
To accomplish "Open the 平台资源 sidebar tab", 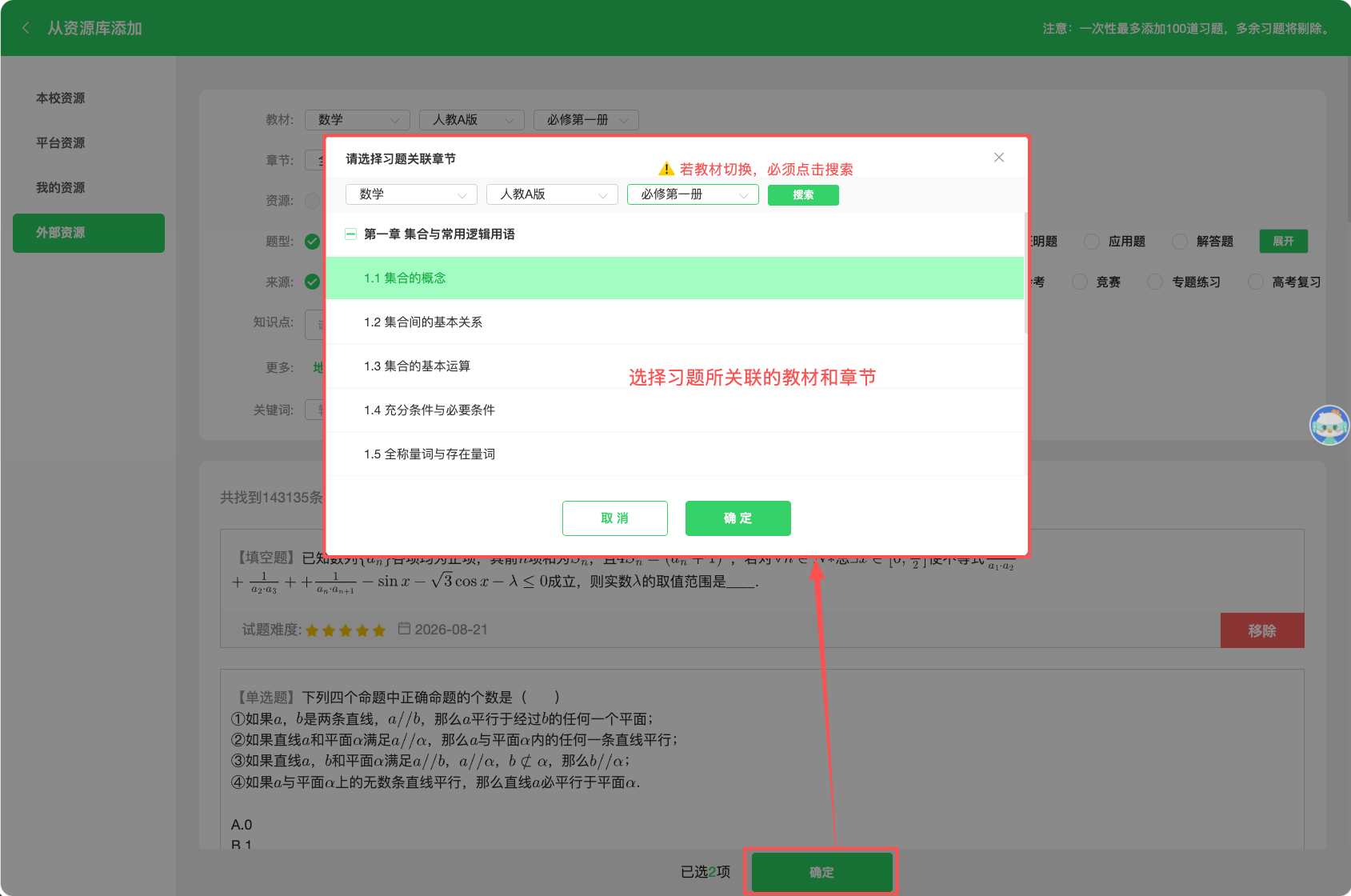I will click(x=89, y=142).
